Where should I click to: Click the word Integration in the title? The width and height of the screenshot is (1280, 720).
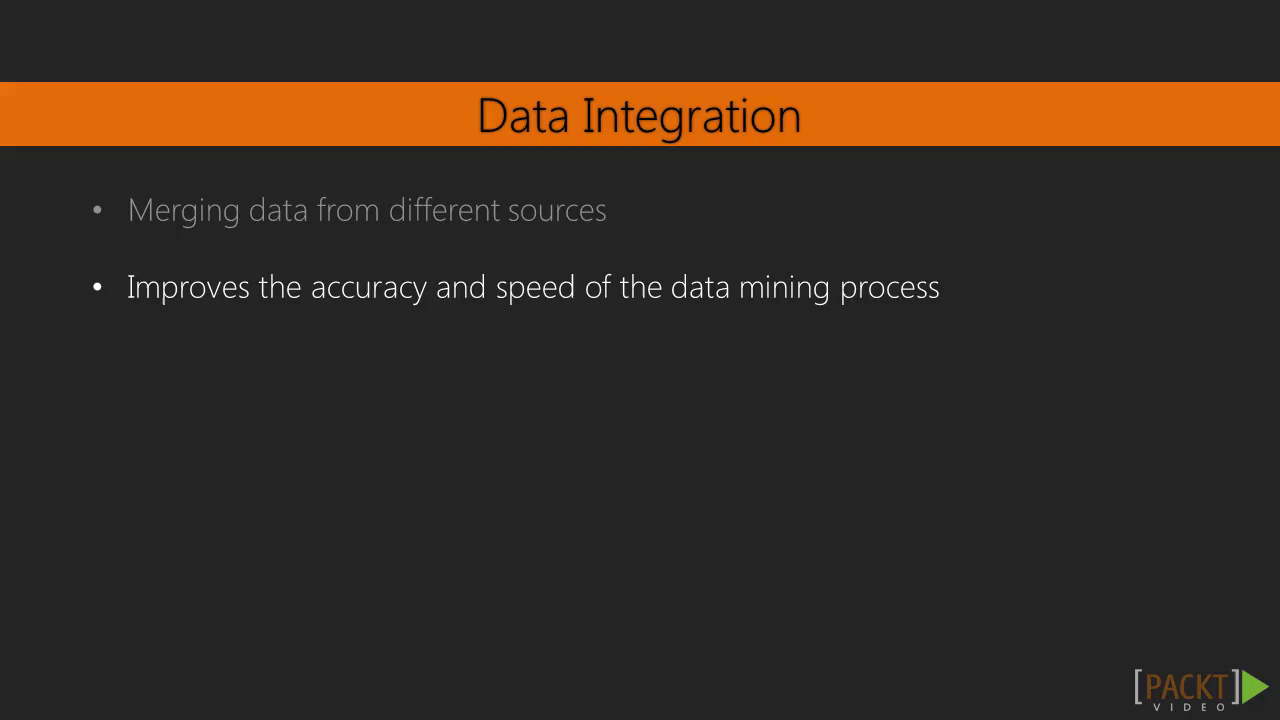(692, 118)
